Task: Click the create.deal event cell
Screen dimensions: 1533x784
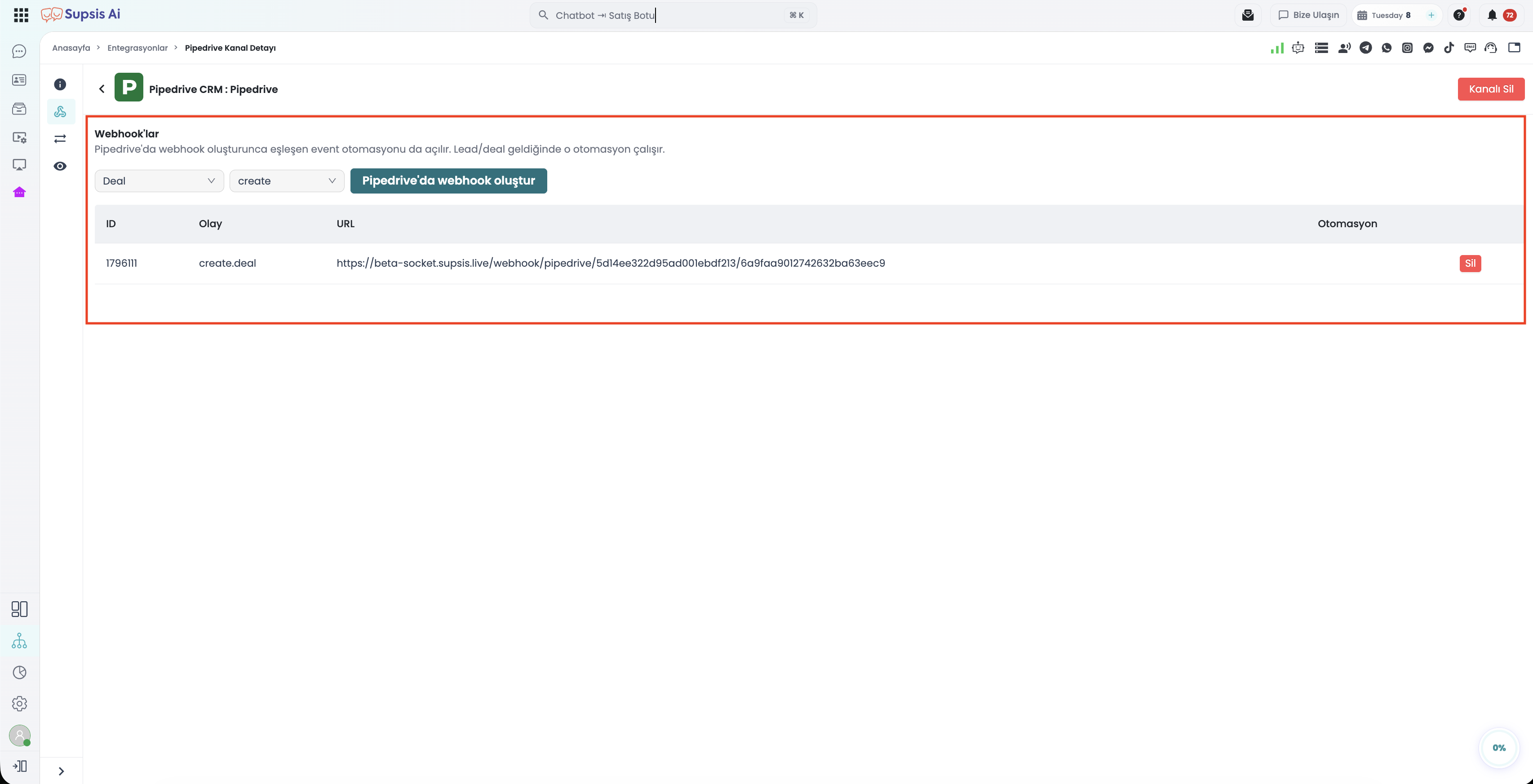Action: [x=227, y=263]
